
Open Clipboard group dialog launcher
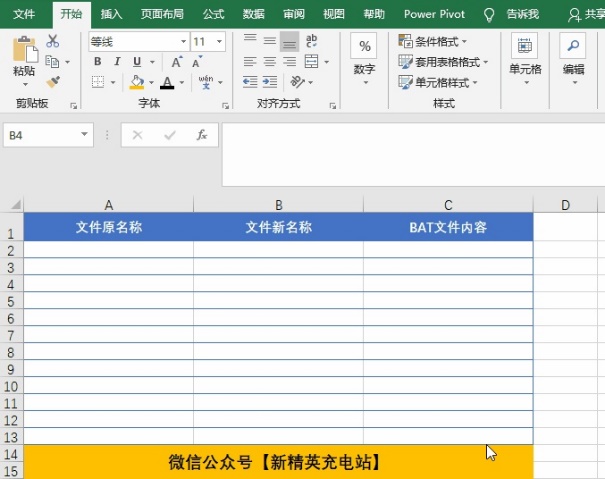pos(73,106)
